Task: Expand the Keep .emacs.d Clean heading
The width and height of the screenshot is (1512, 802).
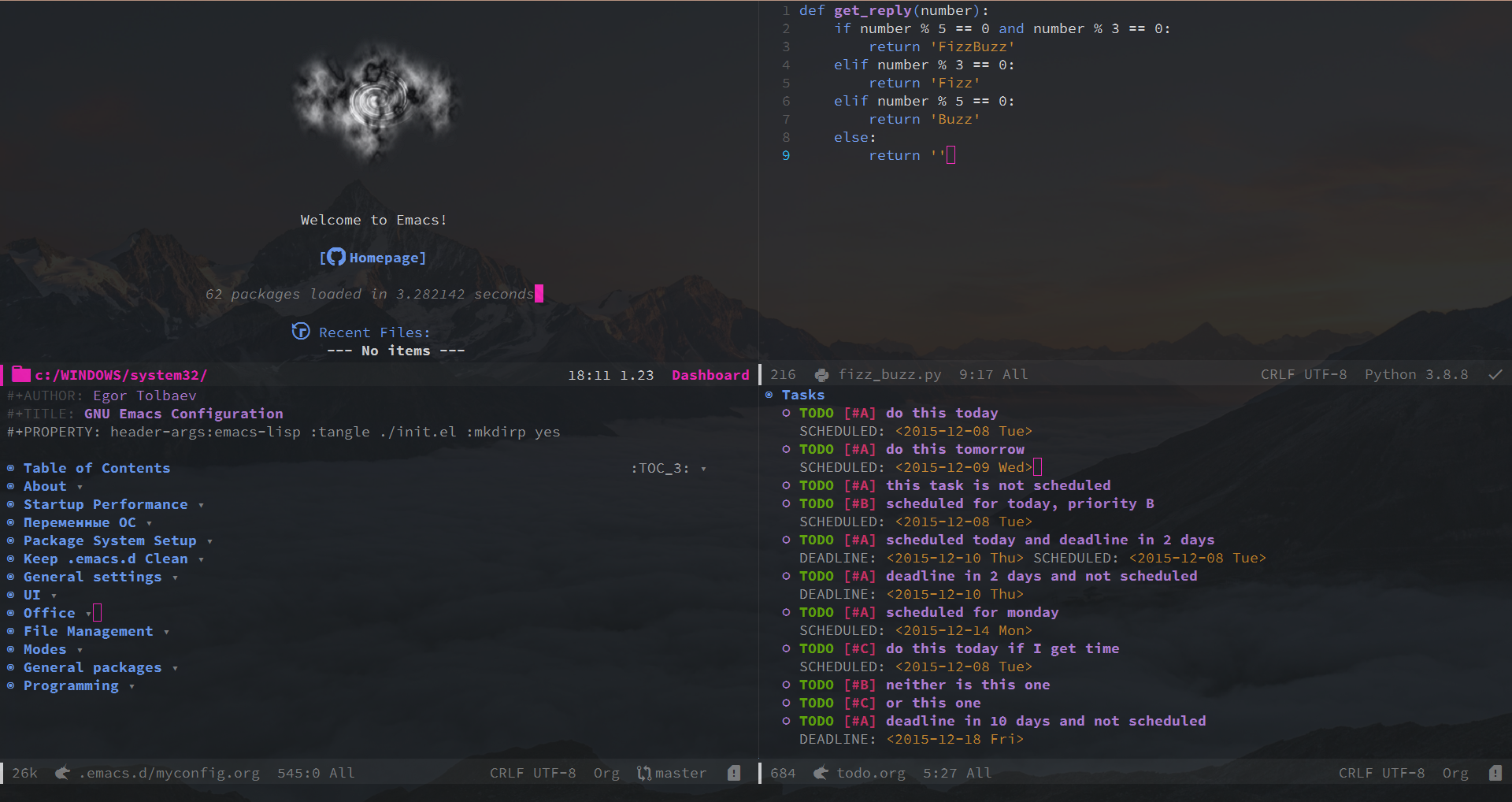Action: [201, 559]
